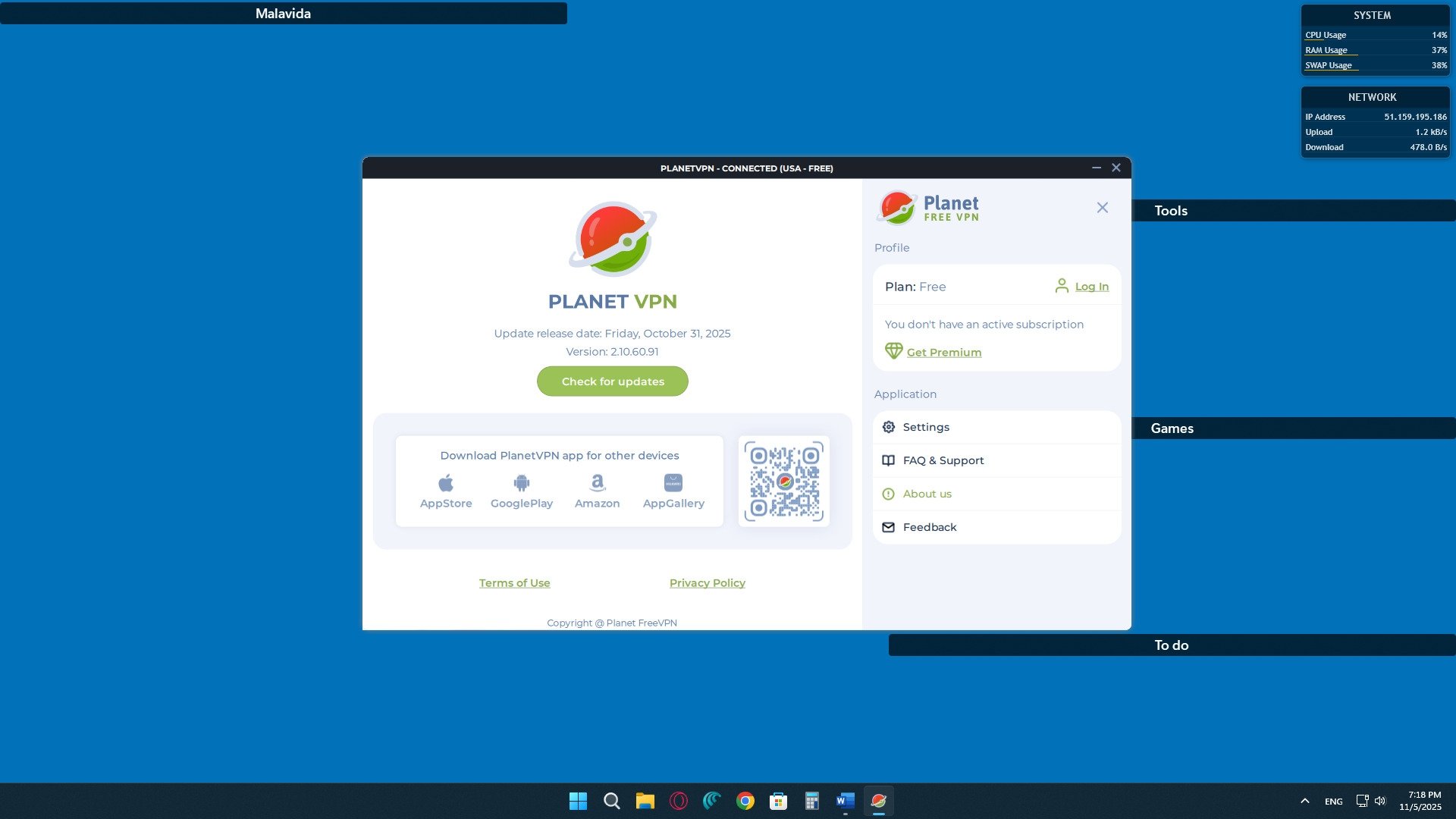Click the large Planet VPN logo
This screenshot has height=819, width=1456.
tap(612, 239)
